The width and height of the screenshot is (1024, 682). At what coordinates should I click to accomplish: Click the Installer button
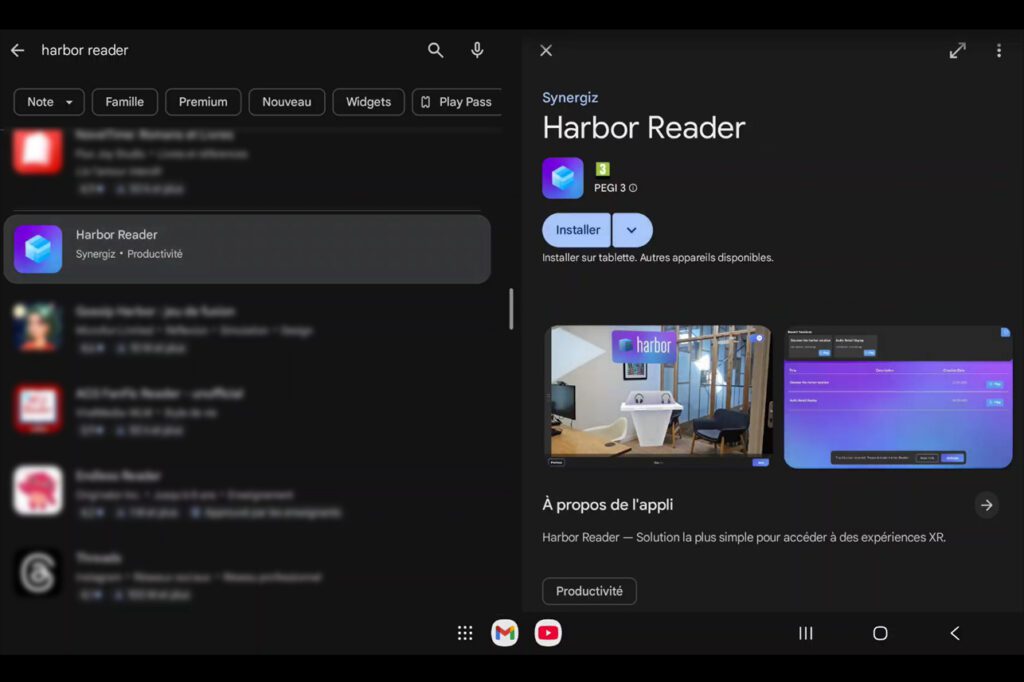click(578, 230)
